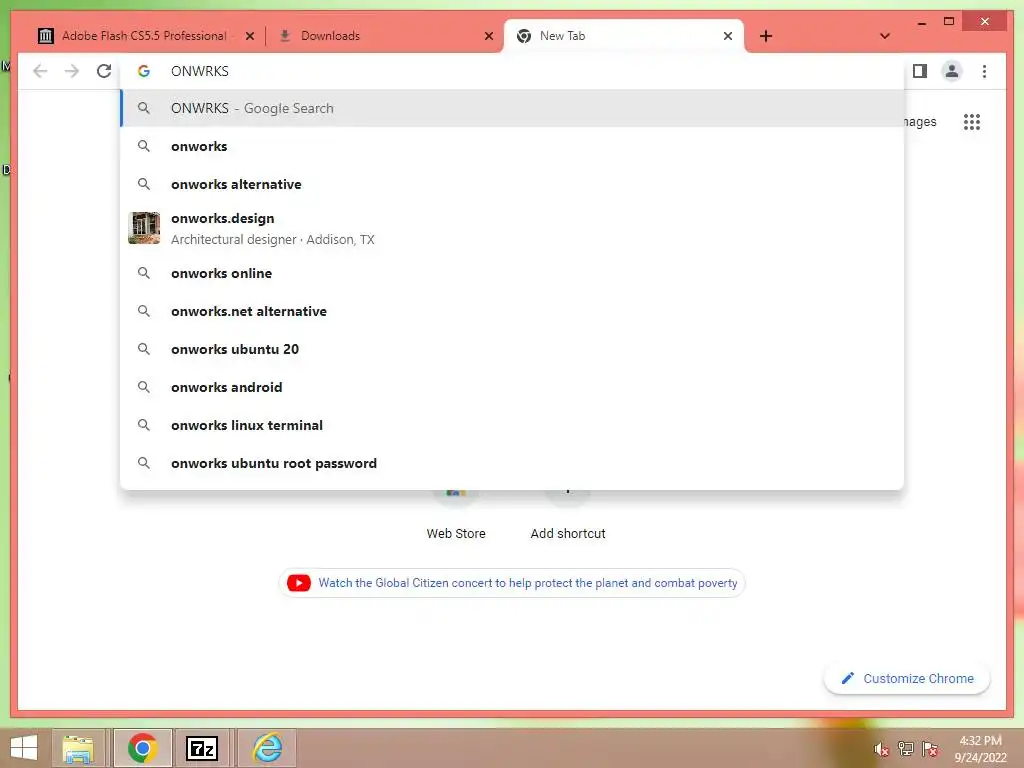Choose 'onworks.net alternative' suggestion

513,311
